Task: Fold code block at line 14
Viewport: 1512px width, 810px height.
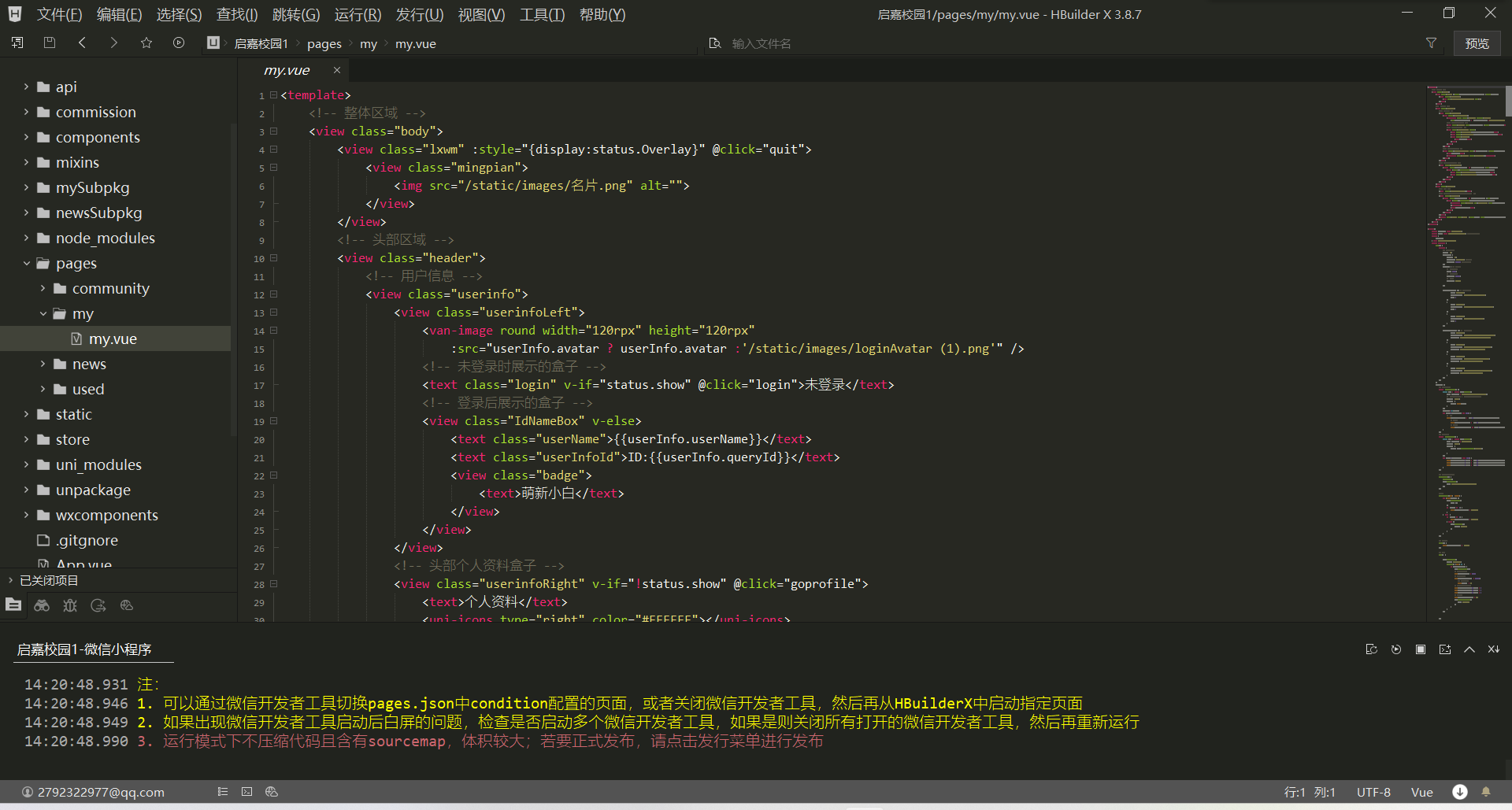Action: (274, 330)
